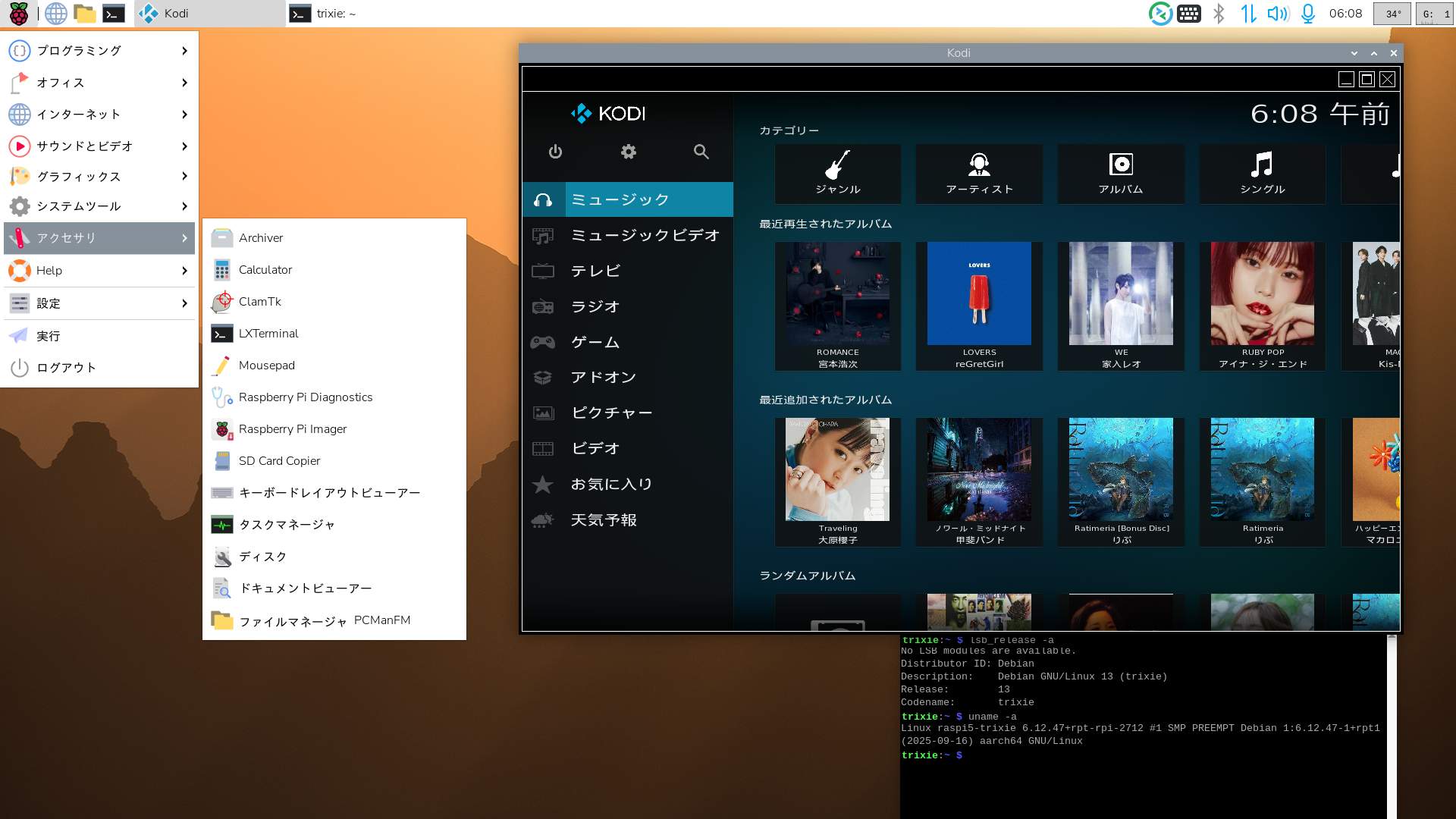This screenshot has height=819, width=1456.
Task: Open Raspberry Pi Imager menu entry
Action: click(x=292, y=429)
